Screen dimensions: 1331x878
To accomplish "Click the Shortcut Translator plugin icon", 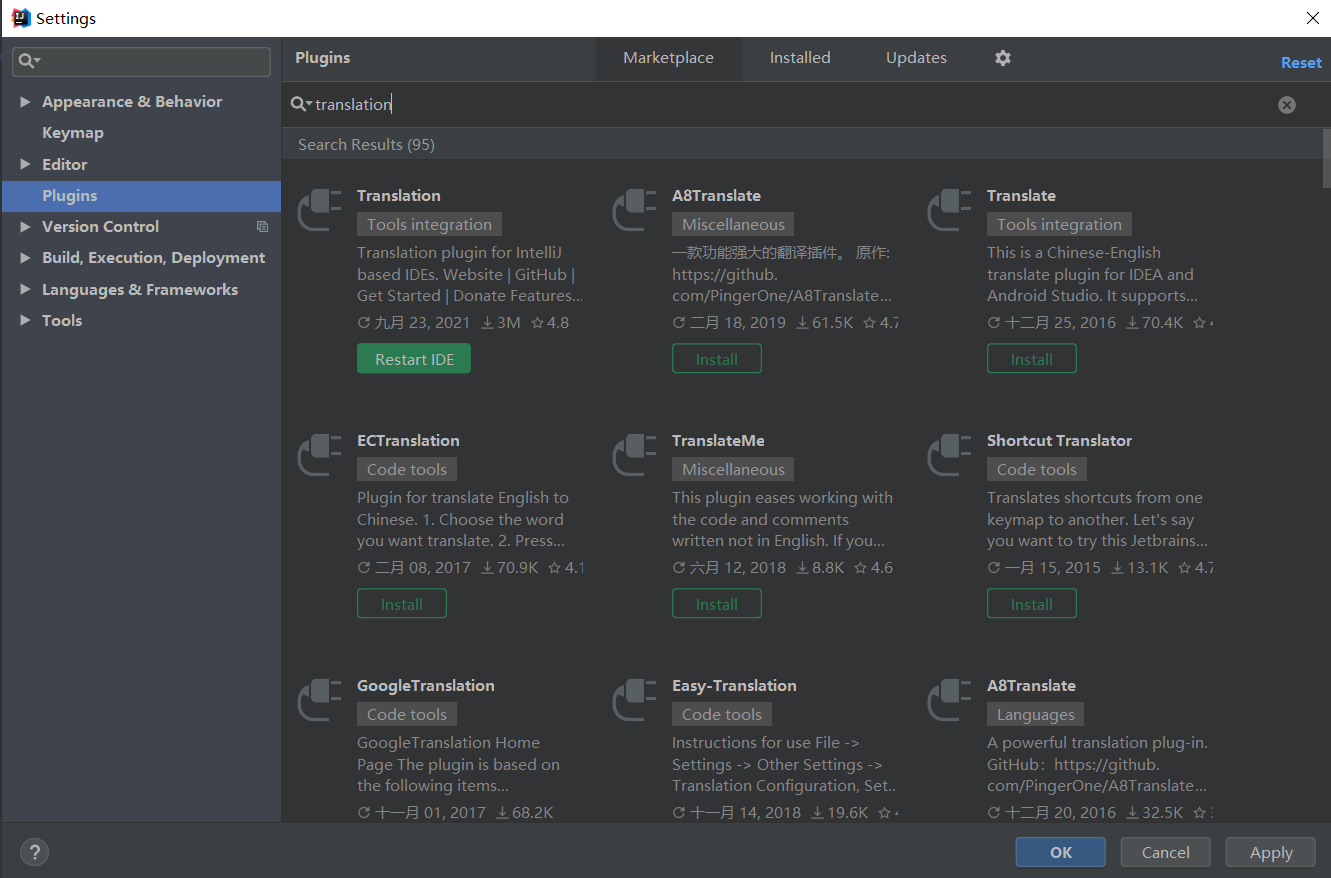I will click(x=950, y=455).
